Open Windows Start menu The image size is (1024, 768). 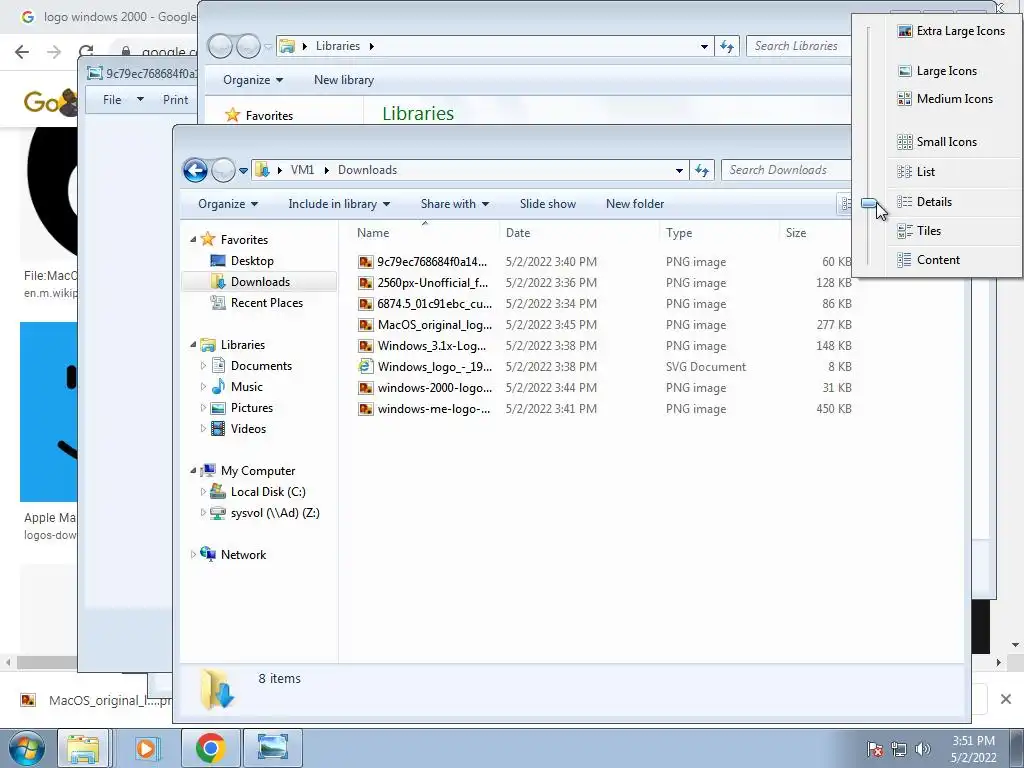click(x=25, y=748)
